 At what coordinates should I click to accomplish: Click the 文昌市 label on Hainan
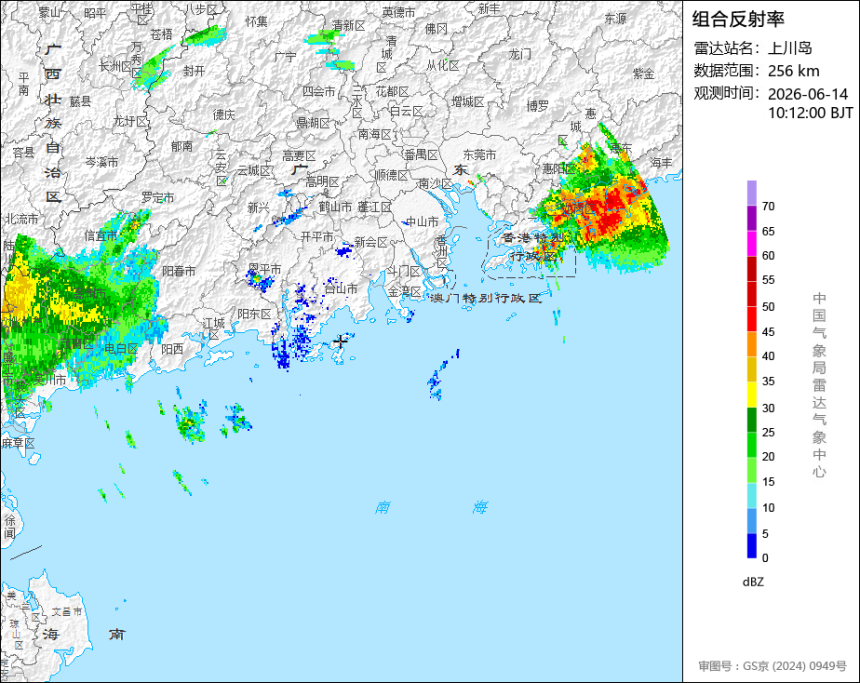pyautogui.click(x=67, y=611)
